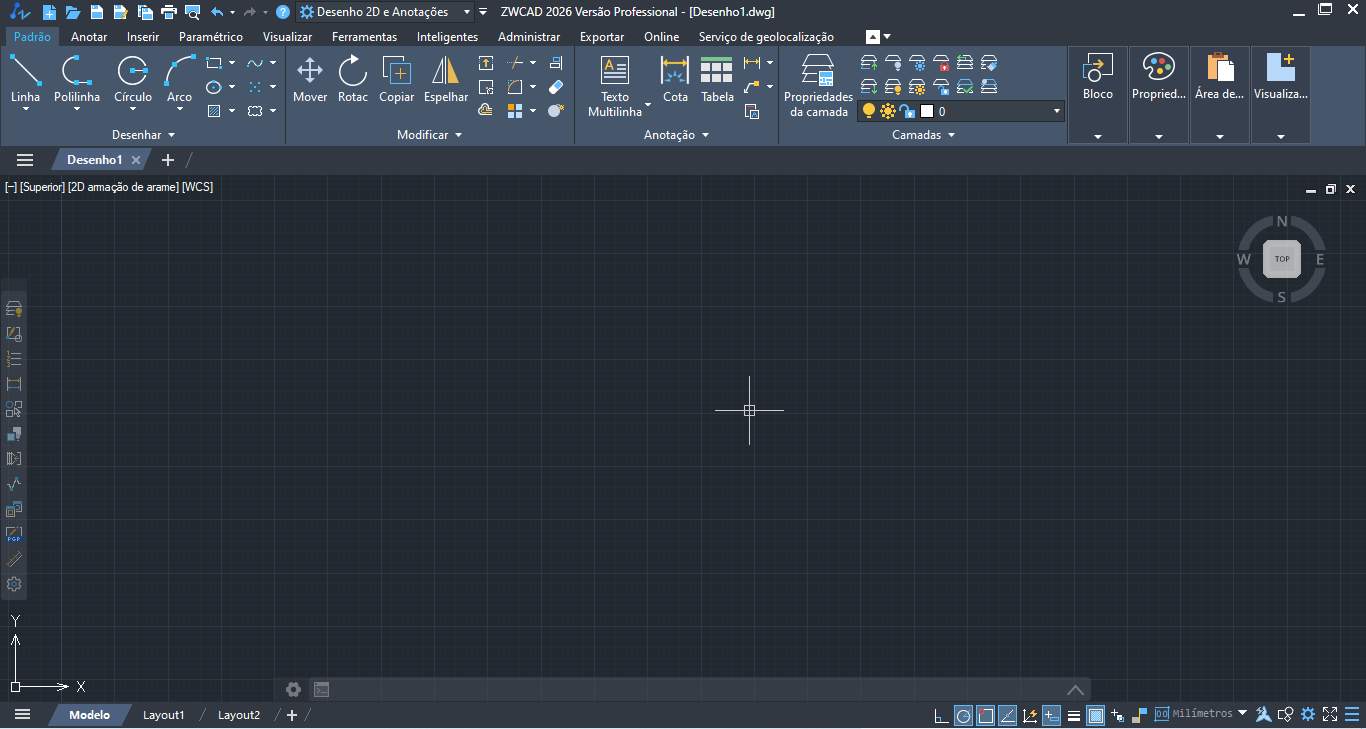Toggle lineweight display in the status bar

pyautogui.click(x=1073, y=715)
